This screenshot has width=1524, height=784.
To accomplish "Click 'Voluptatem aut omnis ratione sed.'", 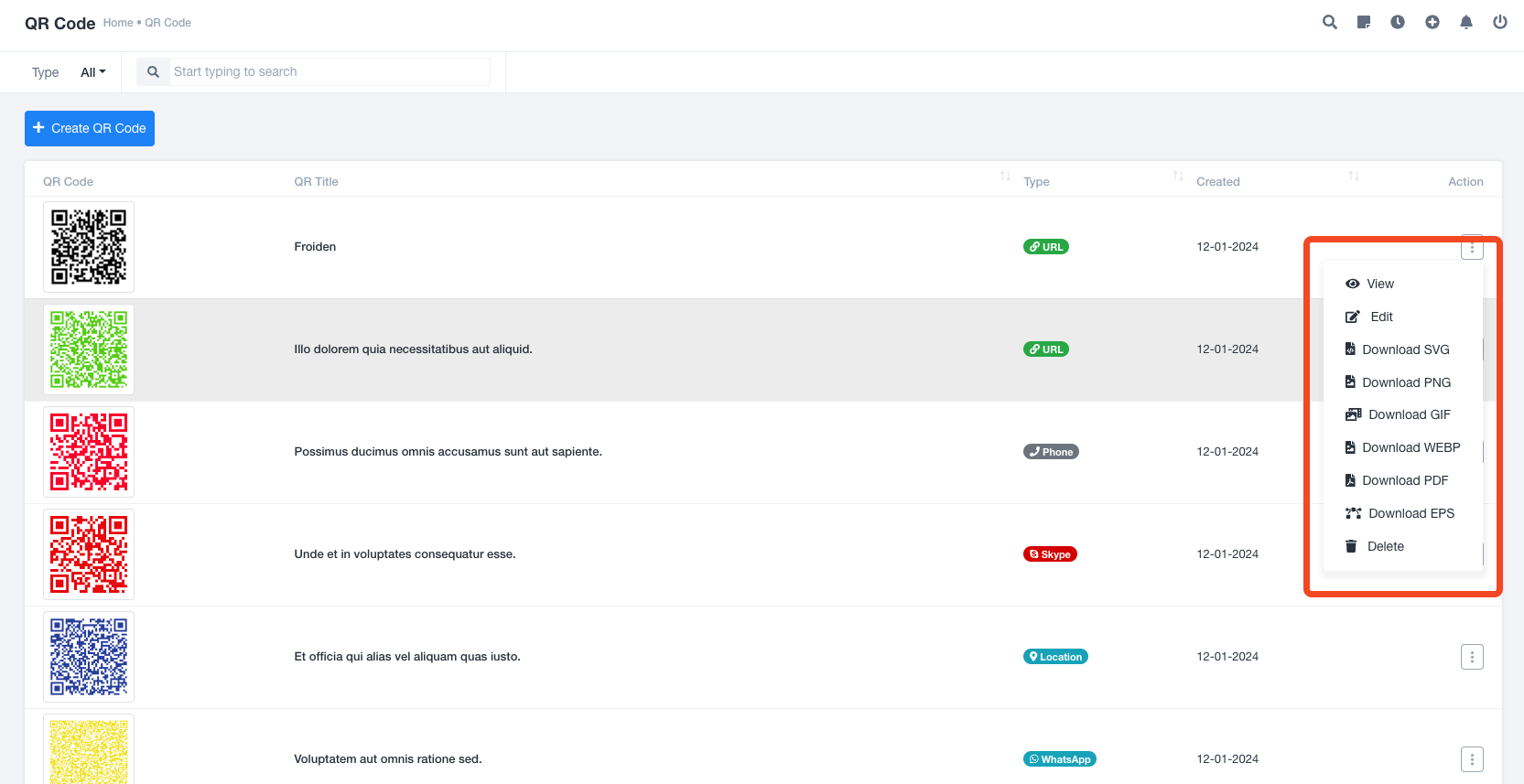I will [387, 759].
